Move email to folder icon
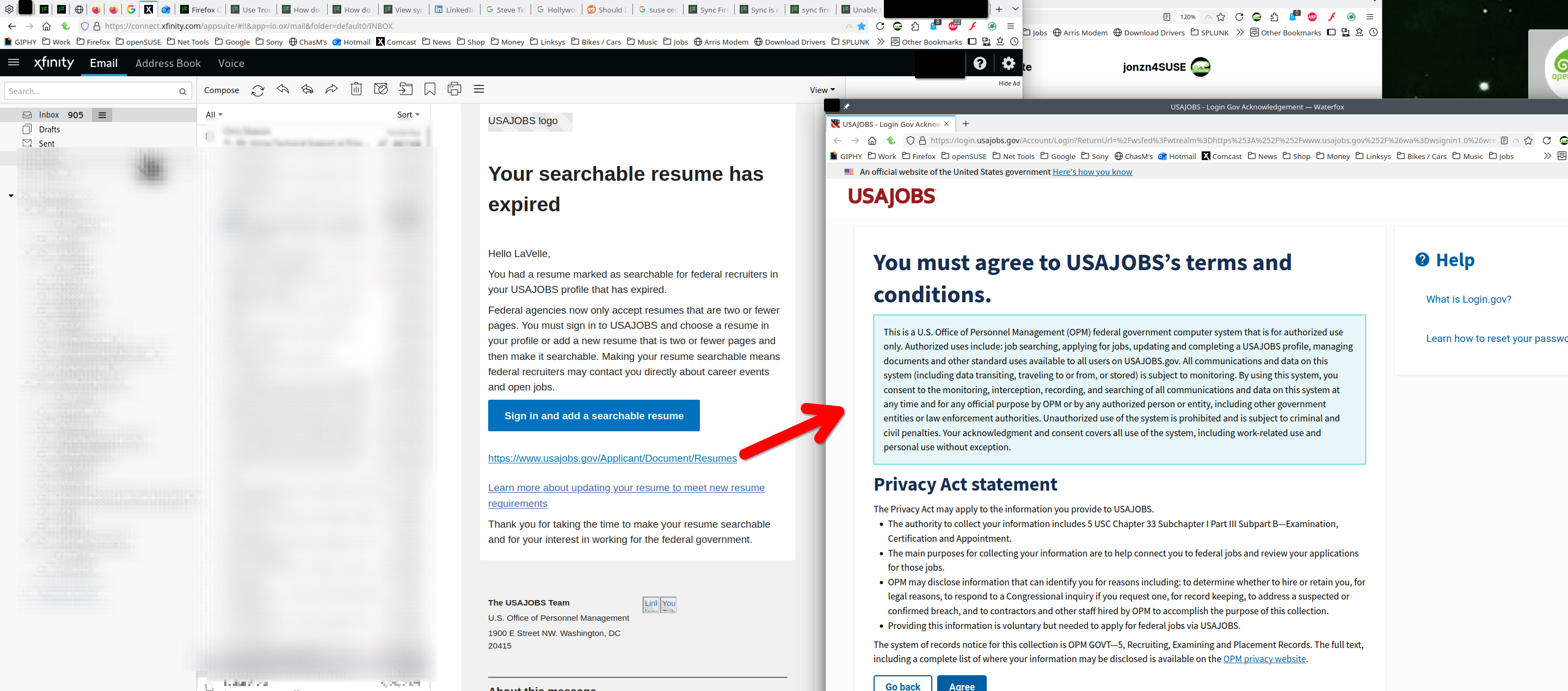 click(x=405, y=89)
